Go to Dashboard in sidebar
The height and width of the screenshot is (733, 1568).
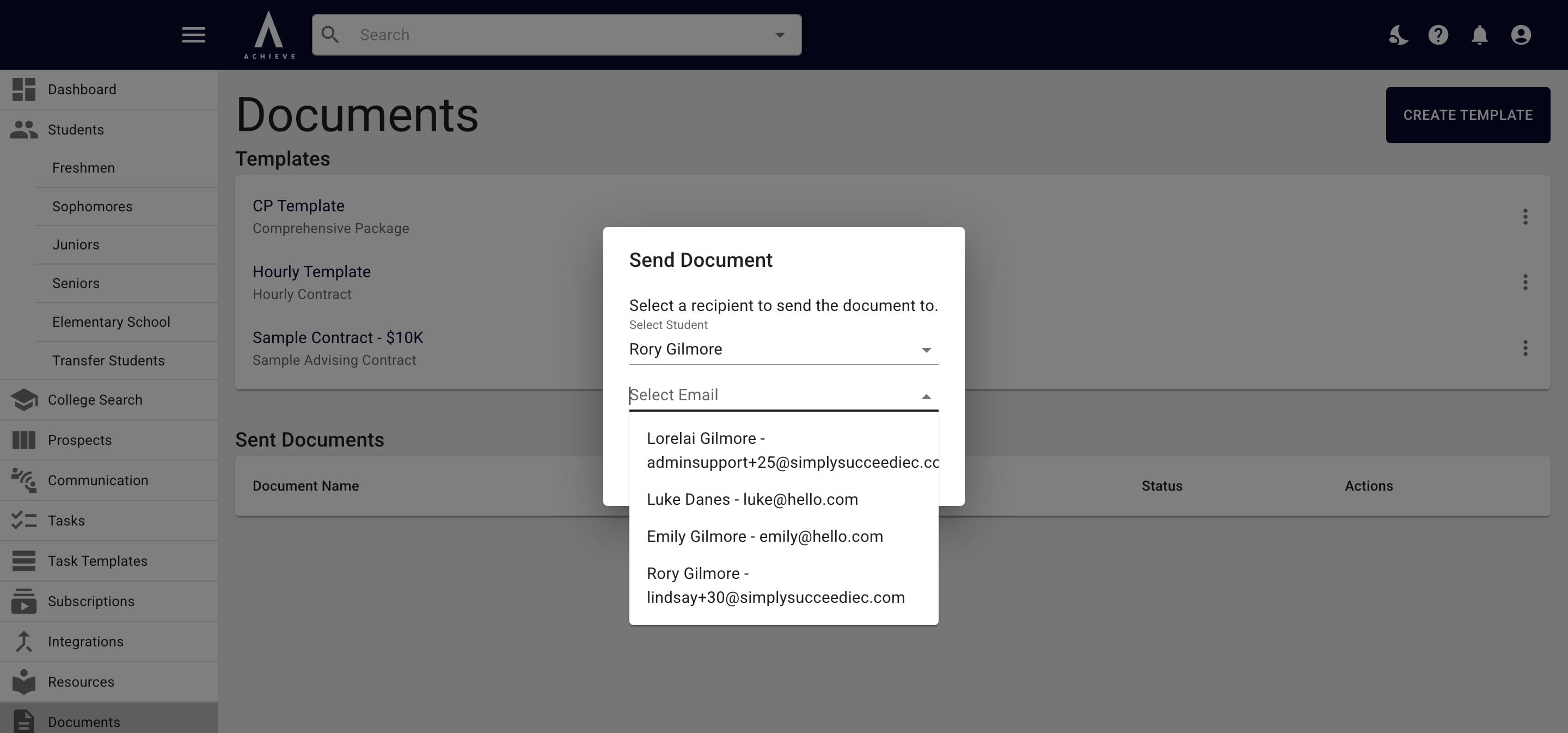[x=109, y=89]
